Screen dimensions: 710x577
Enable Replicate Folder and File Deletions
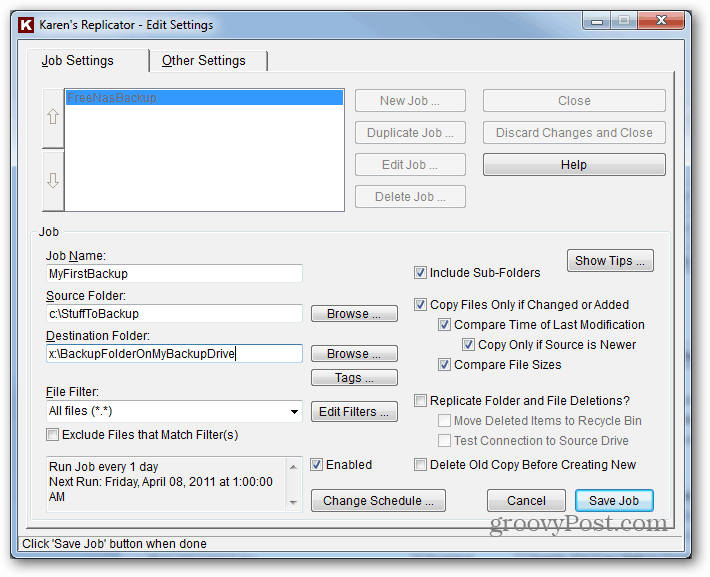(420, 401)
